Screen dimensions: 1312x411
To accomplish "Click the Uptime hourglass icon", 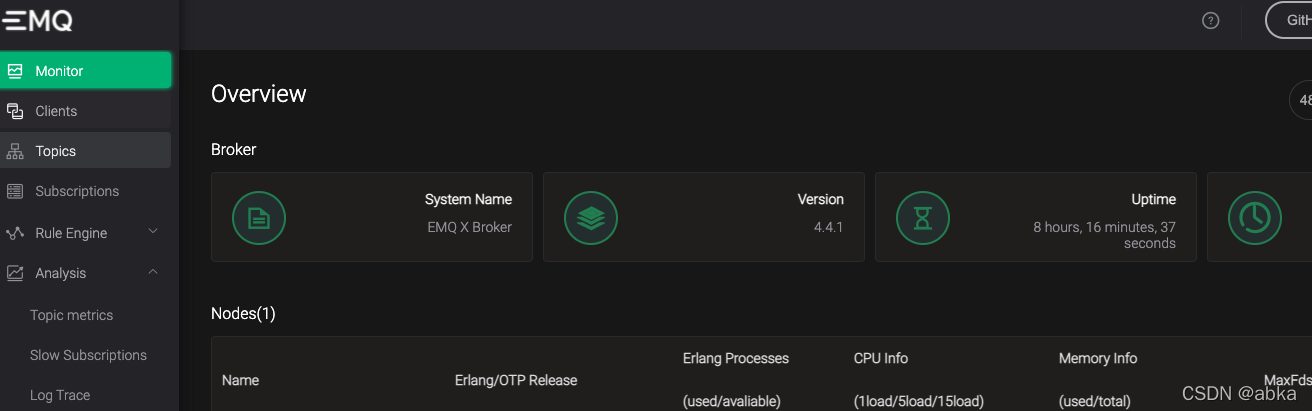I will pyautogui.click(x=923, y=217).
